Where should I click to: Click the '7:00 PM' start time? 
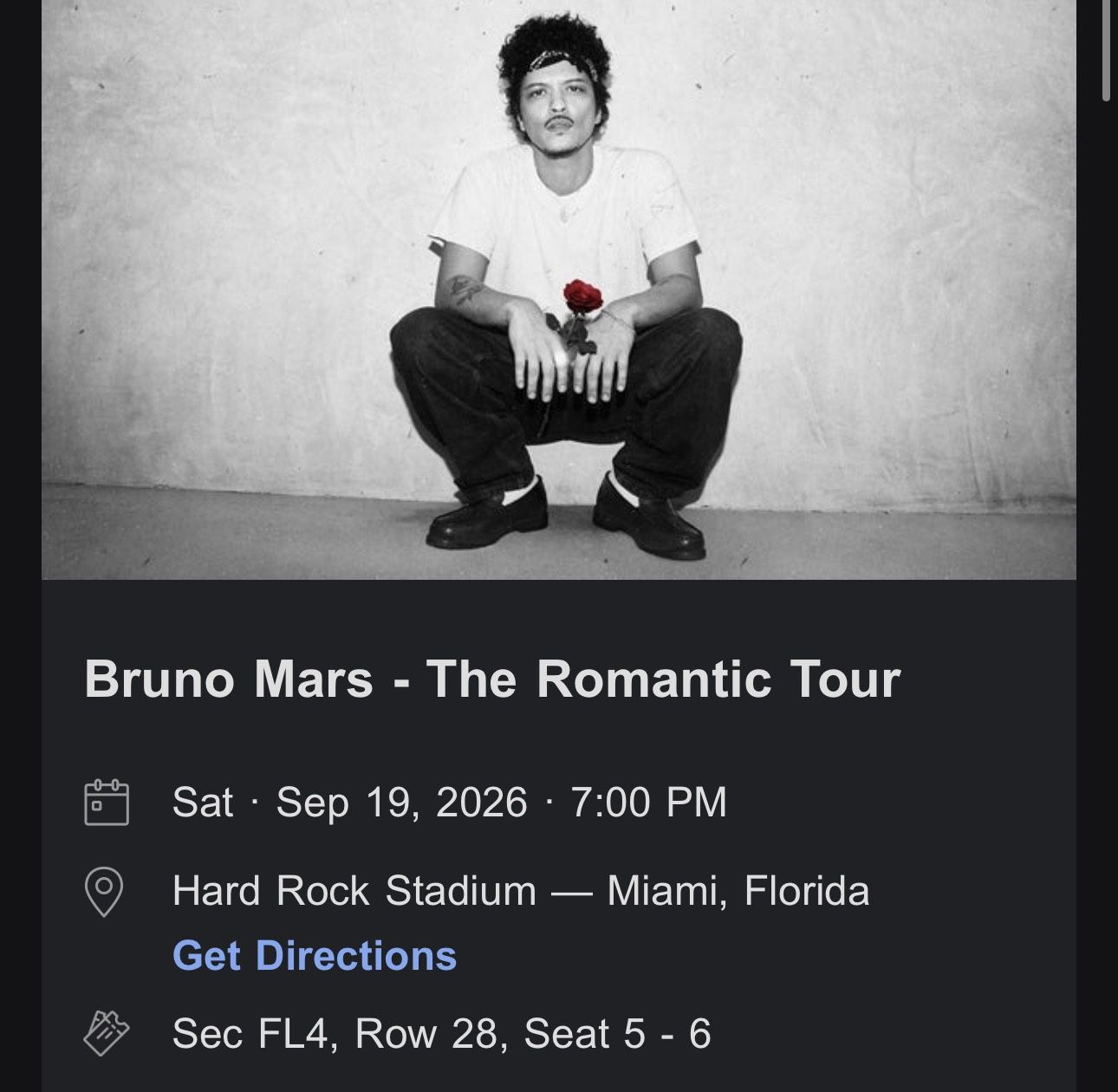[648, 802]
